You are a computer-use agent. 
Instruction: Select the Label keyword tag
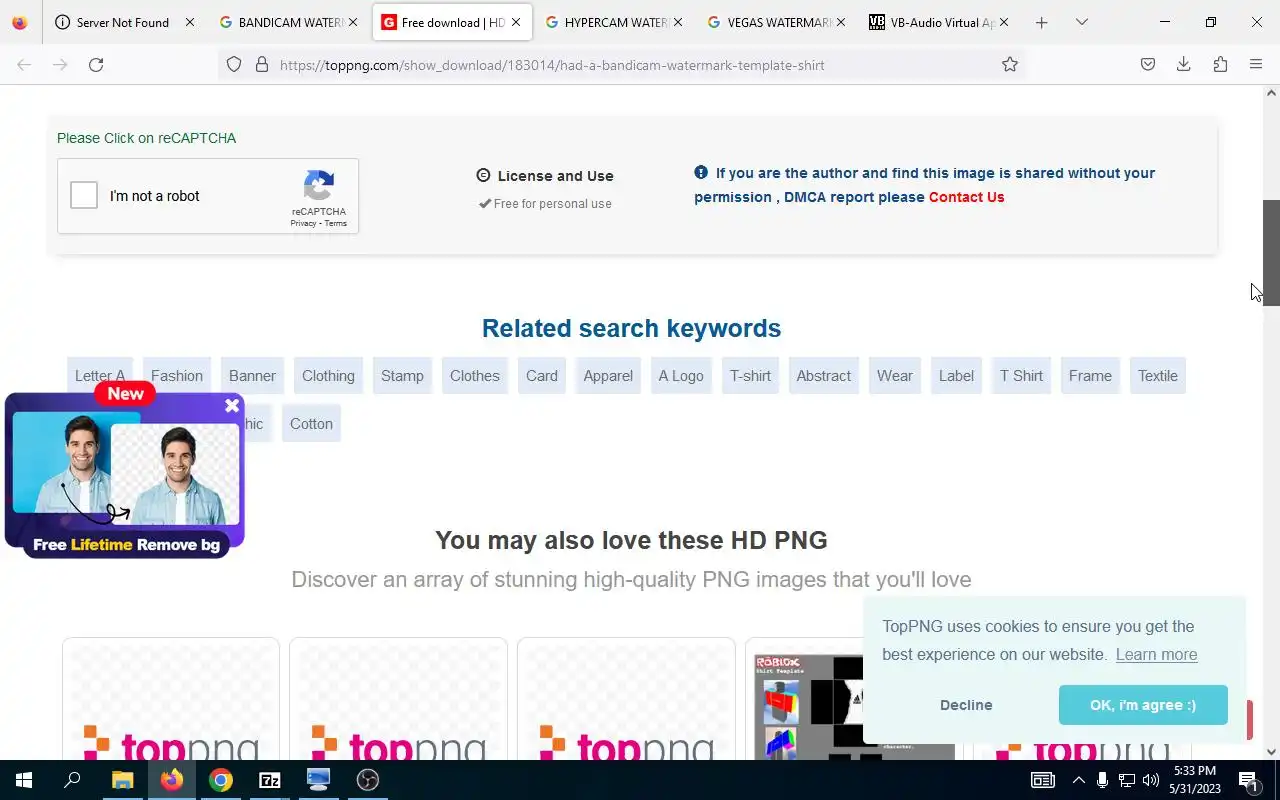956,376
